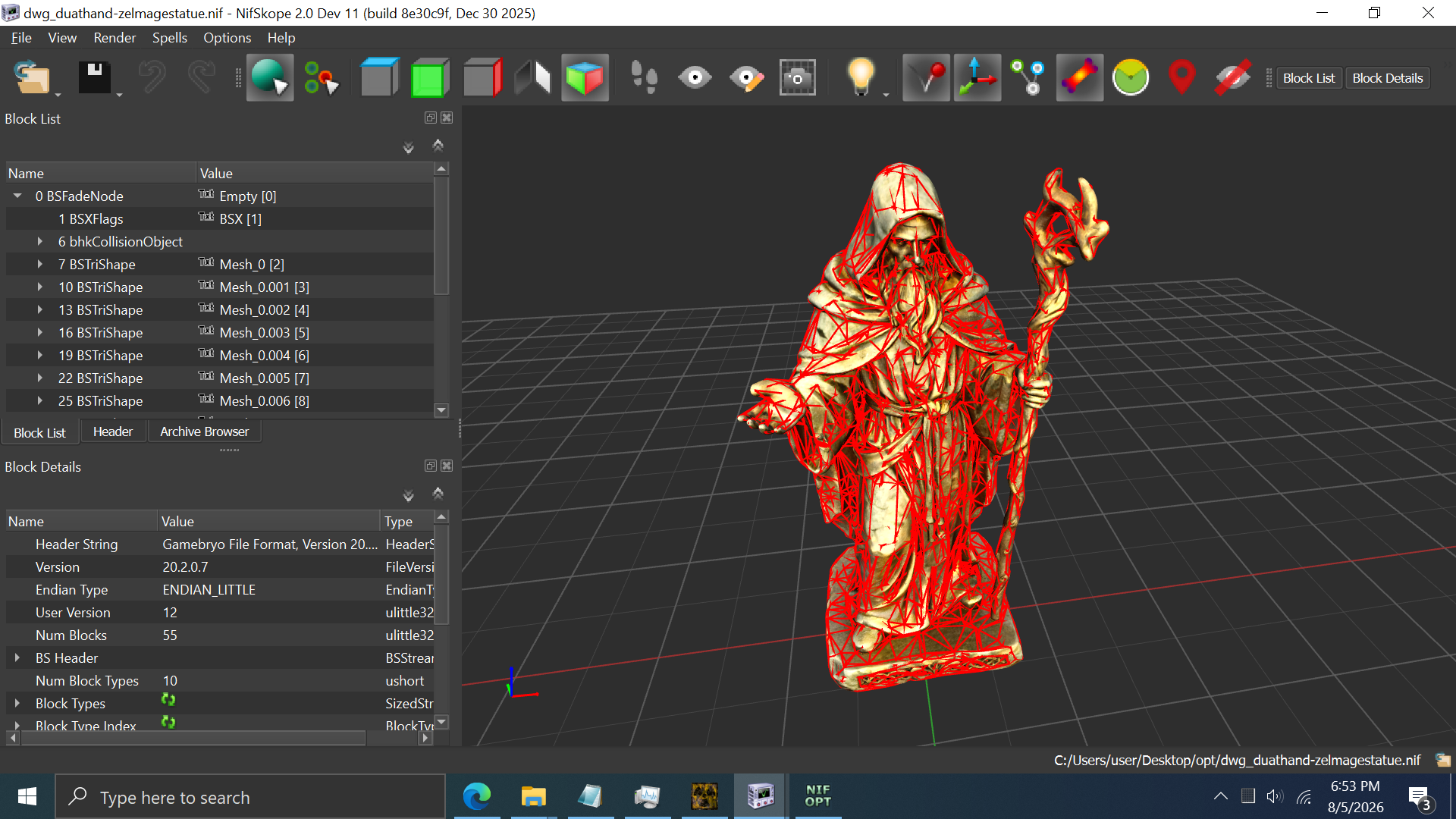
Task: Float the Block List panel
Action: pos(430,118)
